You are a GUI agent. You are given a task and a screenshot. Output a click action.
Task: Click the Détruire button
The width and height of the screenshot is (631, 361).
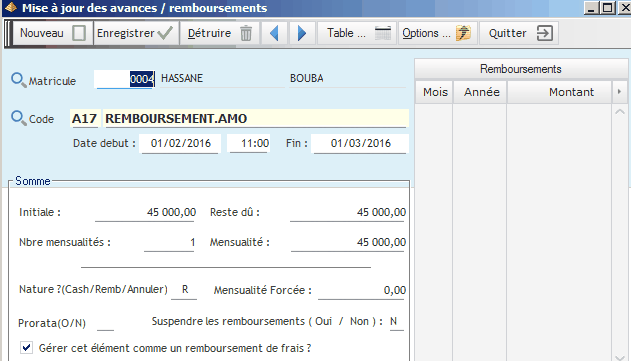click(219, 33)
